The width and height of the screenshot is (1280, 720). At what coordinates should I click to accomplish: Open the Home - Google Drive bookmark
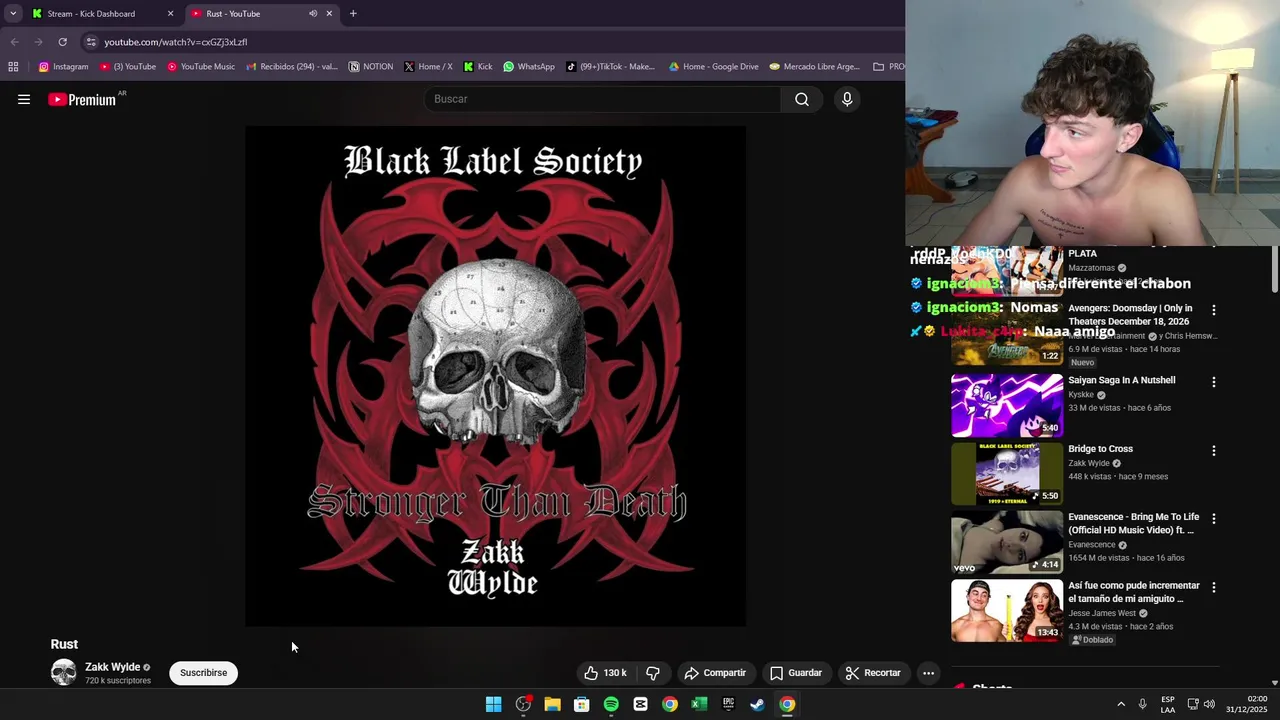click(x=713, y=67)
